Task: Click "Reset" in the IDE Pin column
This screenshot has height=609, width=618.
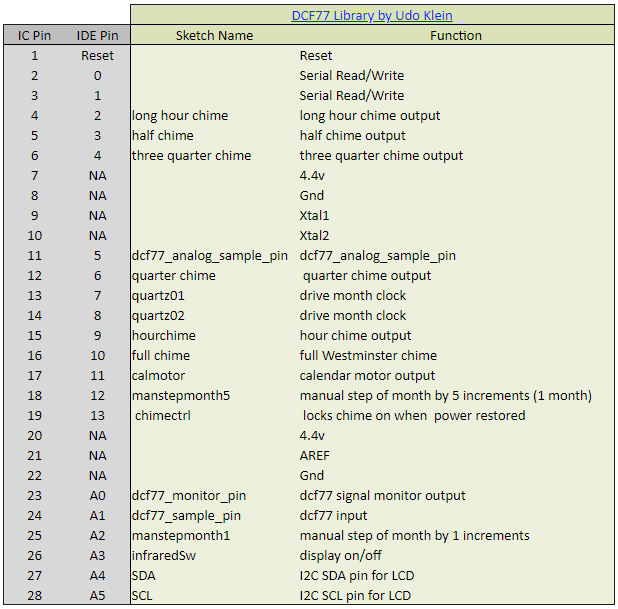Action: (x=97, y=55)
